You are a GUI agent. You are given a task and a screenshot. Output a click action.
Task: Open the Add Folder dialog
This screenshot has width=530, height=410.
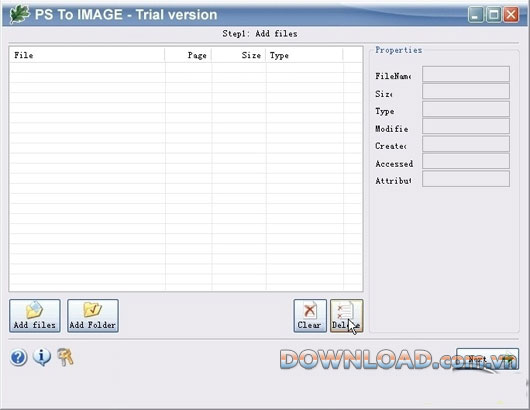pyautogui.click(x=93, y=316)
